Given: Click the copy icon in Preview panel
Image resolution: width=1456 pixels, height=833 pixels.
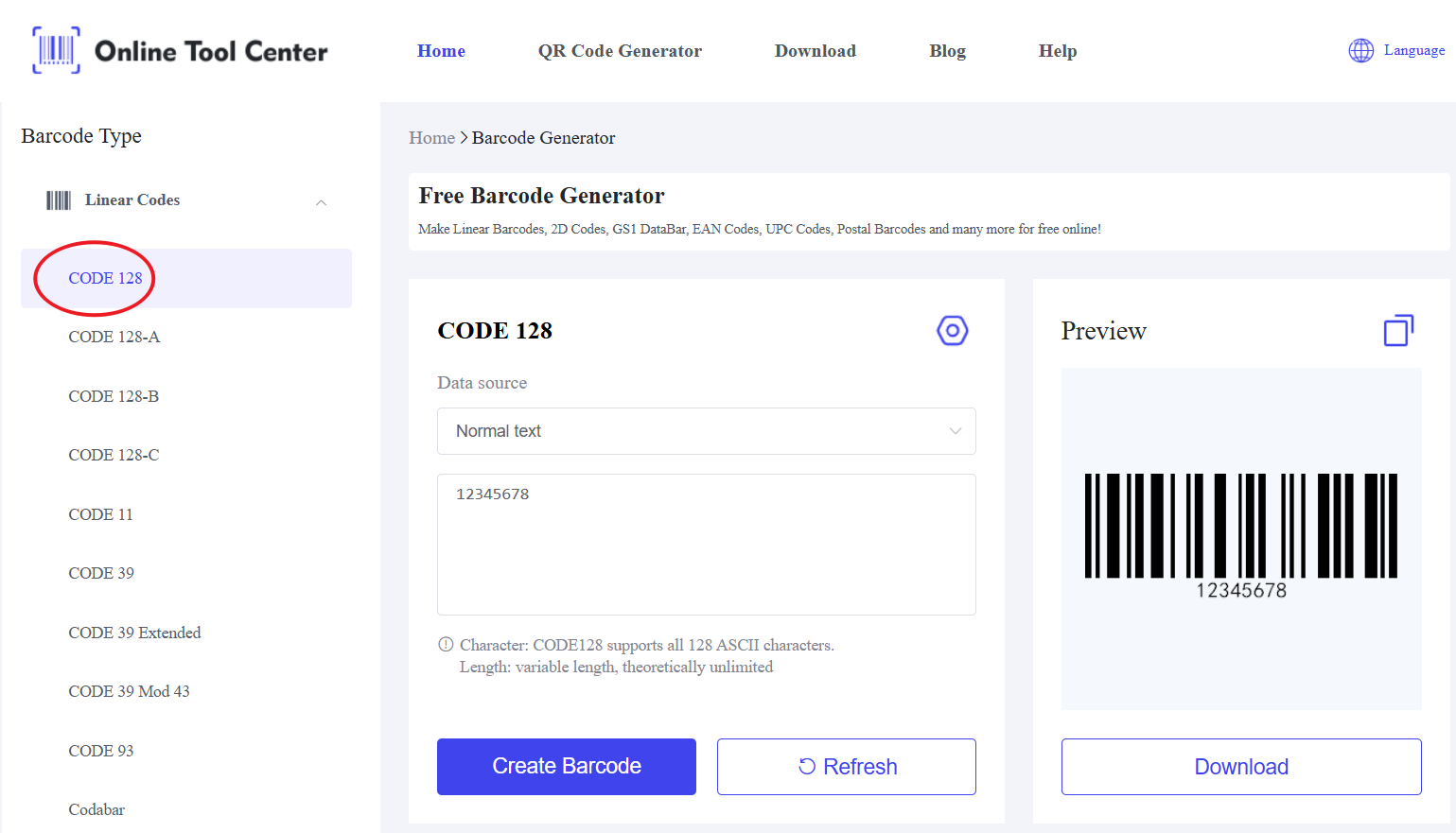Looking at the screenshot, I should [1397, 331].
